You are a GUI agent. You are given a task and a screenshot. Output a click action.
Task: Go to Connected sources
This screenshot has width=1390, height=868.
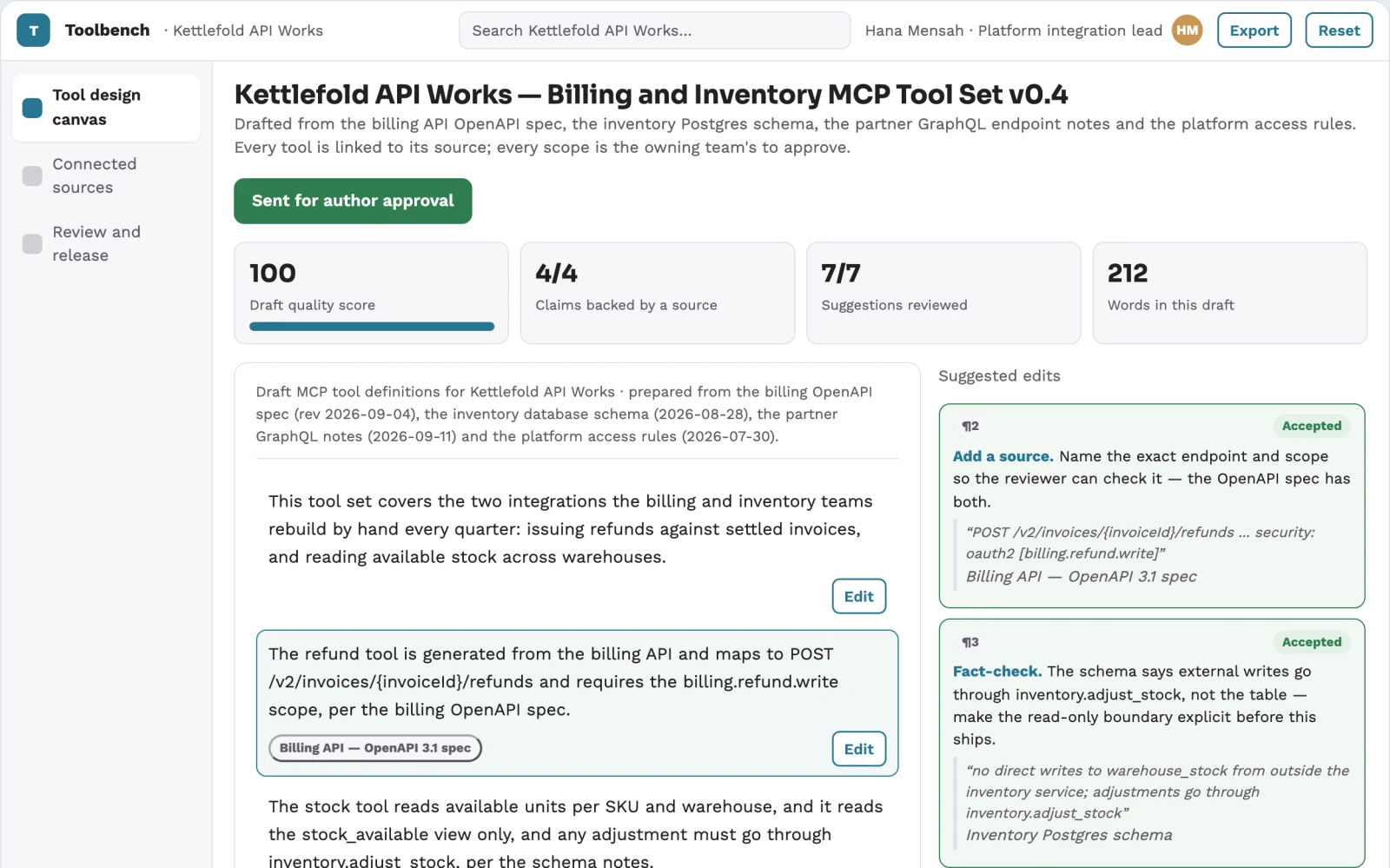pos(106,176)
